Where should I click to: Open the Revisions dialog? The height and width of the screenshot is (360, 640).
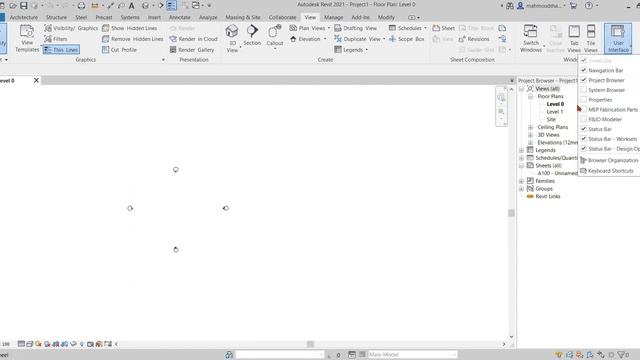(474, 39)
